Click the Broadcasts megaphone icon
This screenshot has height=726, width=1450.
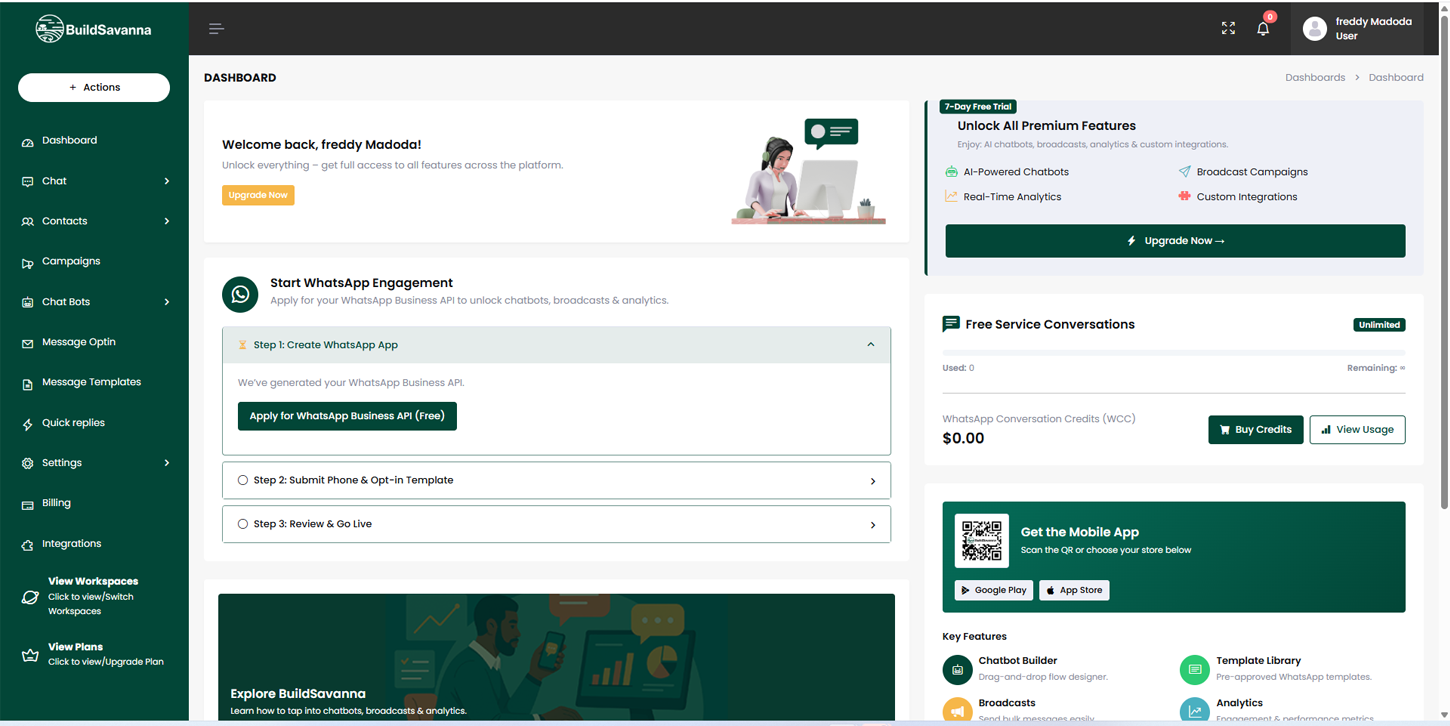957,710
